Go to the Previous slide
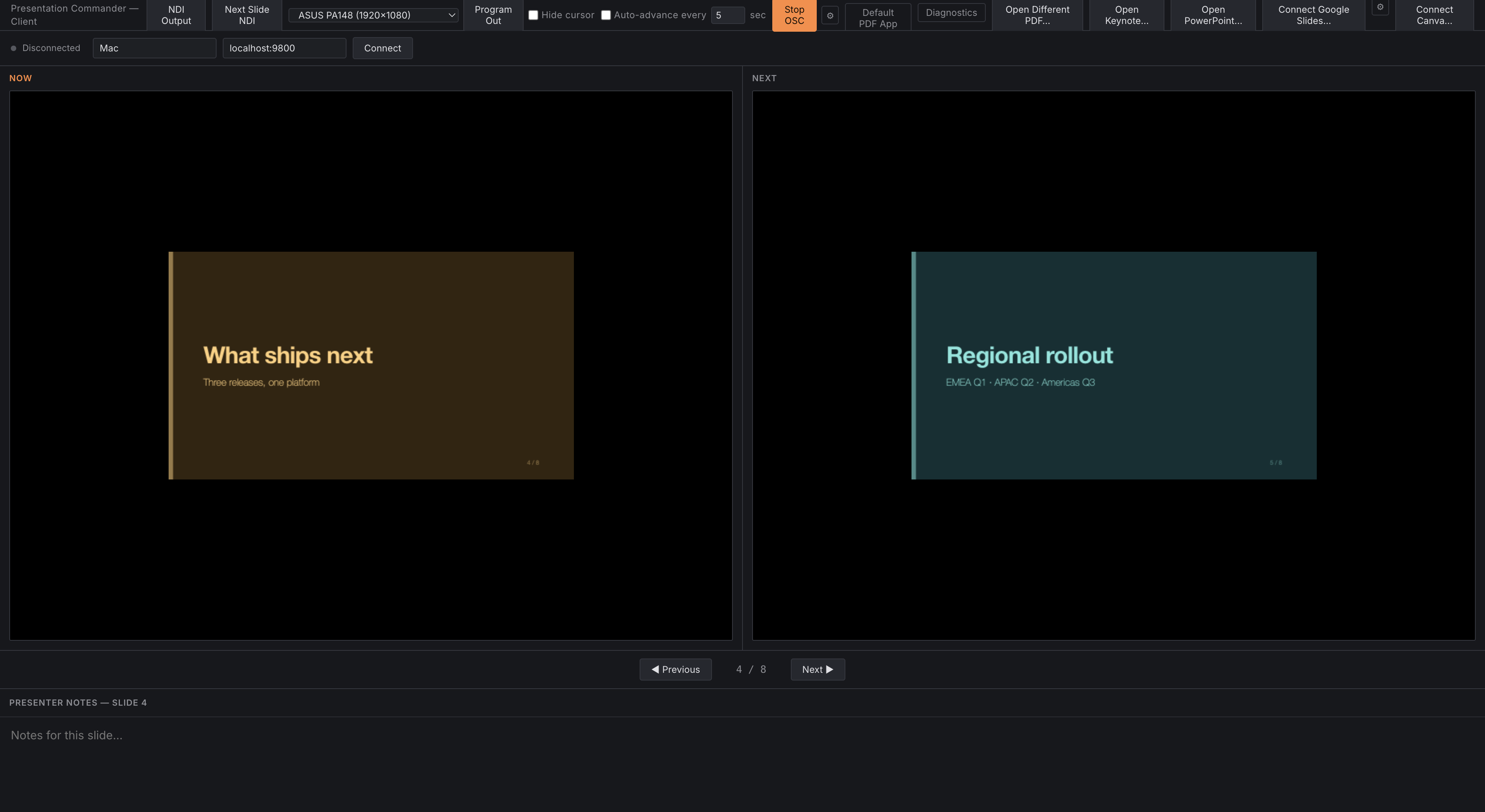The image size is (1485, 812). (675, 669)
